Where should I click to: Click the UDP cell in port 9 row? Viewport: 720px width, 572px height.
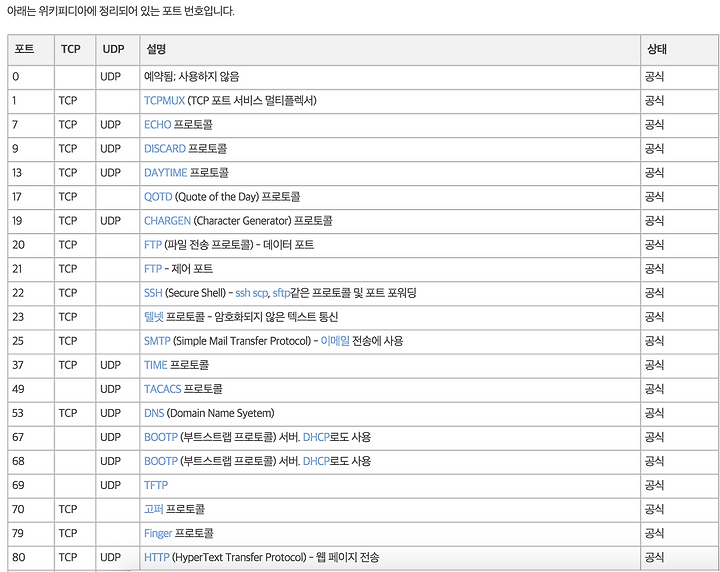point(118,149)
